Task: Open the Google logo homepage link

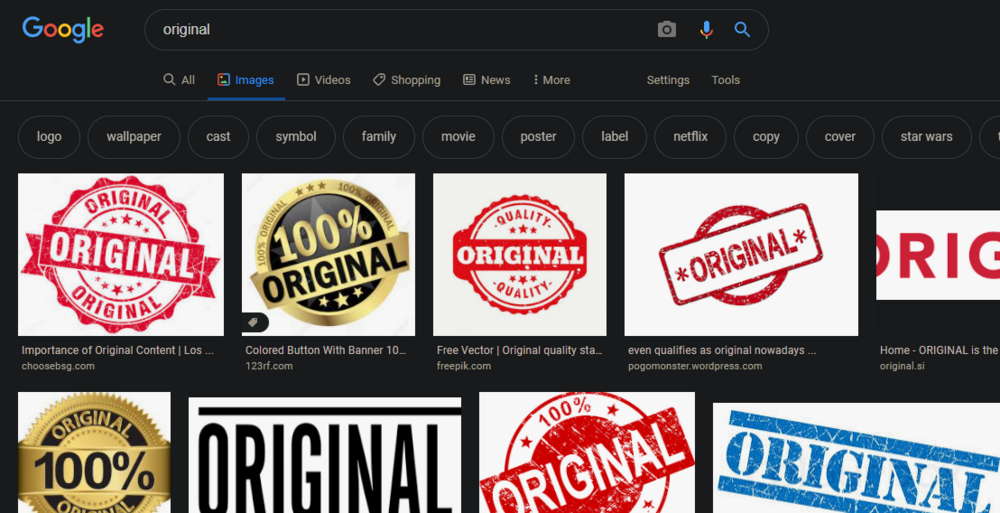Action: [x=62, y=29]
